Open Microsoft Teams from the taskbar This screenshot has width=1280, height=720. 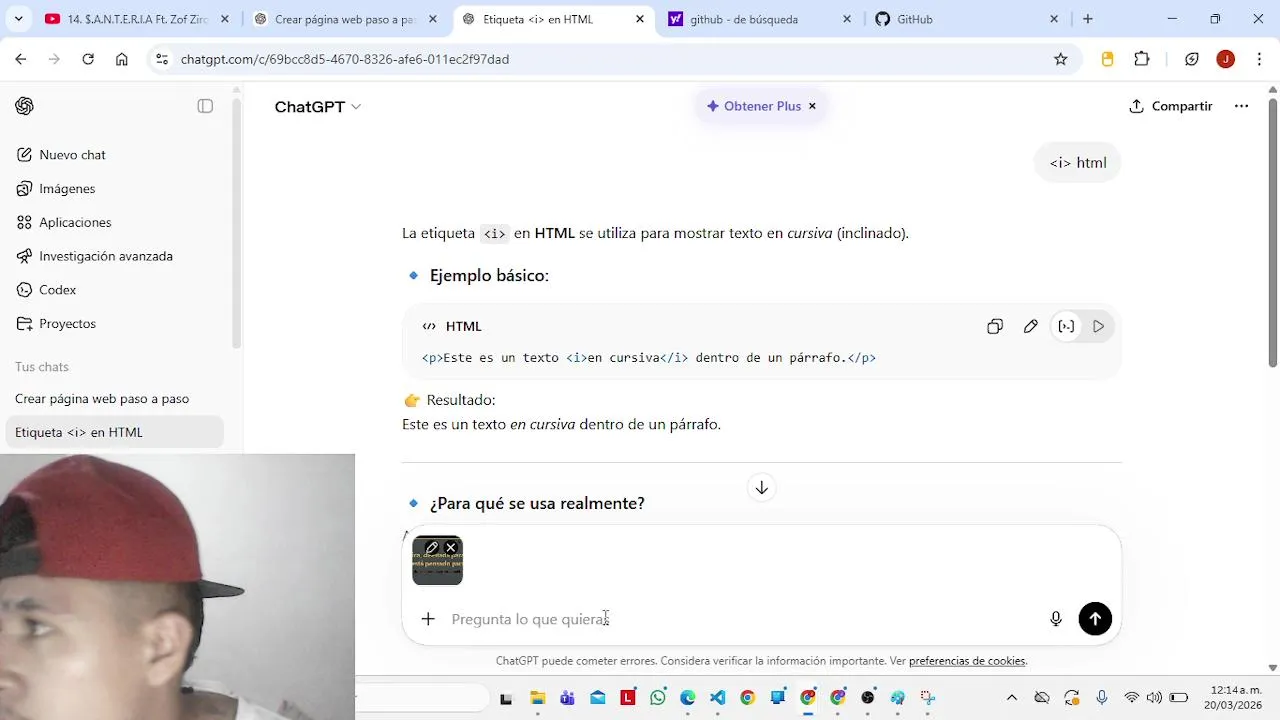pyautogui.click(x=567, y=698)
